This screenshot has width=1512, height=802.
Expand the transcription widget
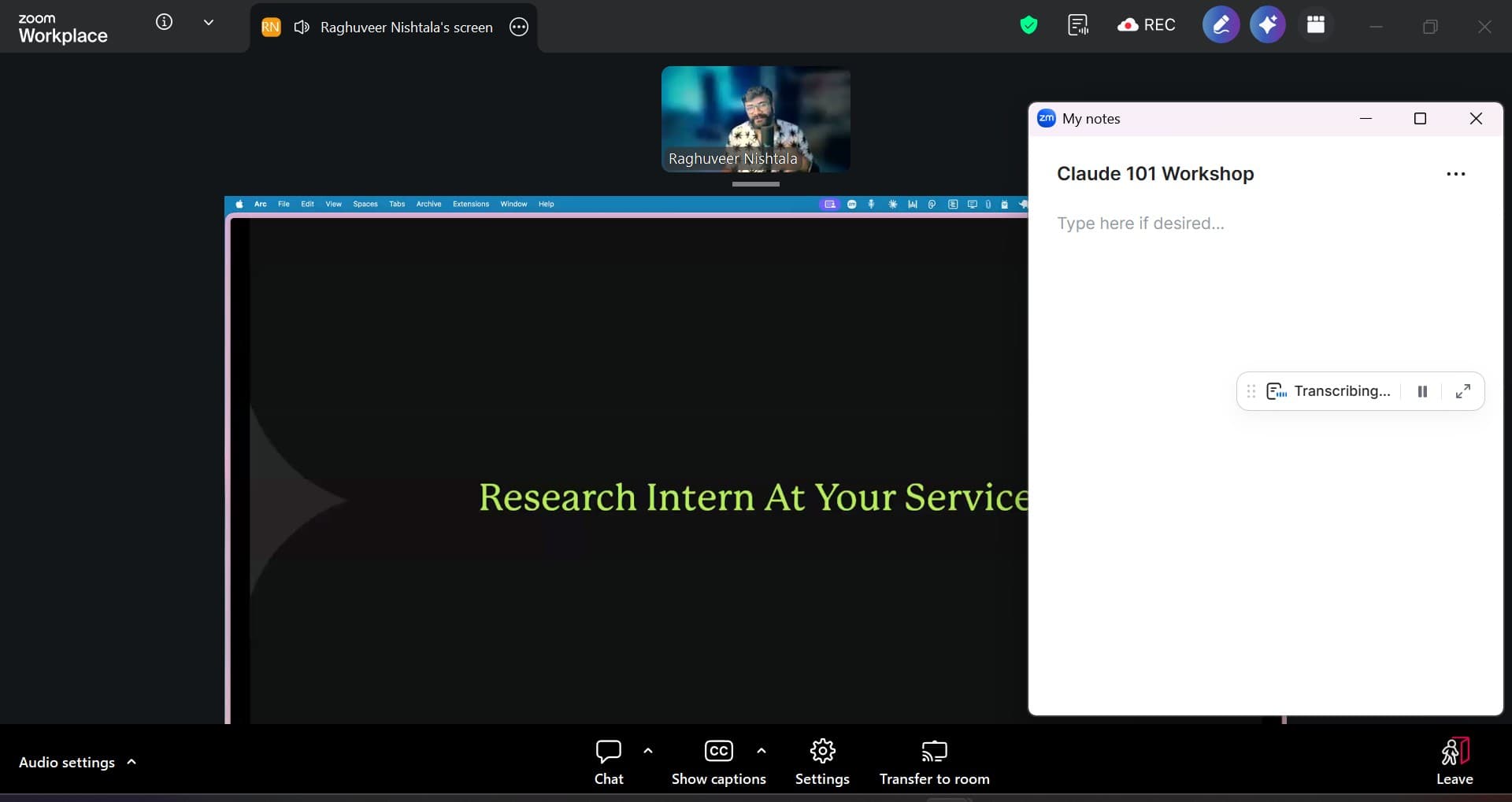1463,391
